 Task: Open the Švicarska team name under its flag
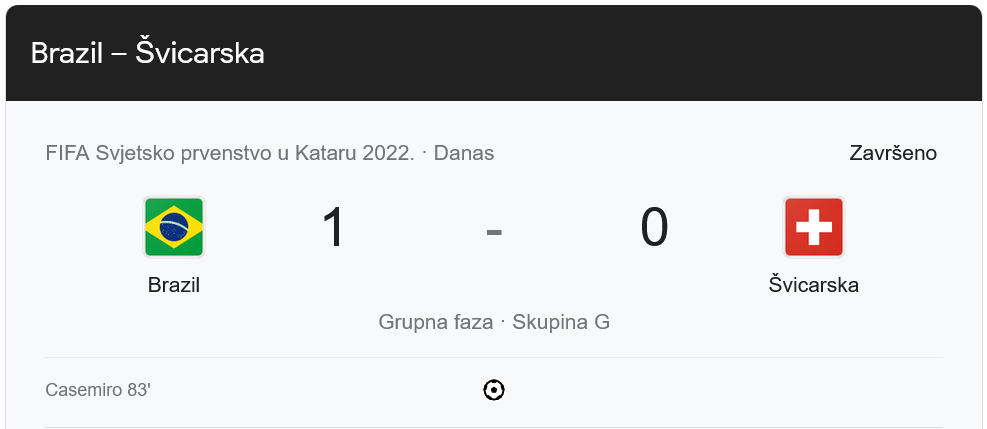pyautogui.click(x=813, y=285)
